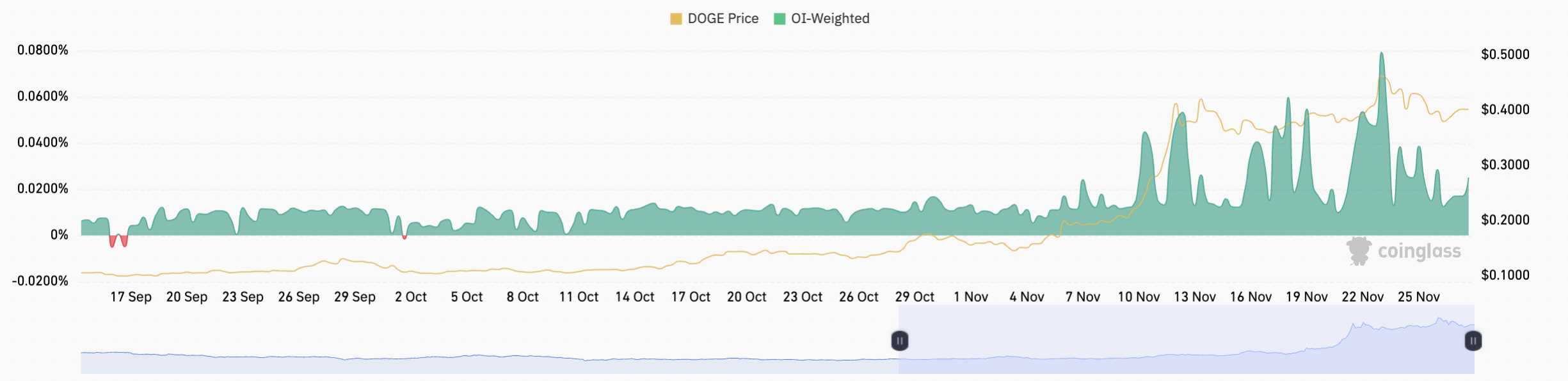
Task: Click the 11 Oct date label
Action: 579,297
